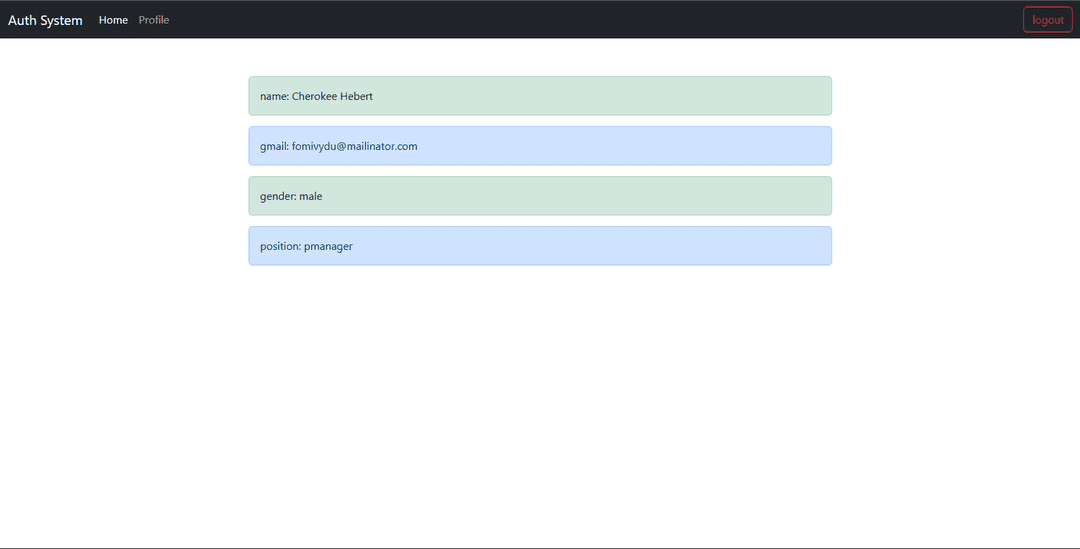Click the "gender:" label text

pos(278,196)
